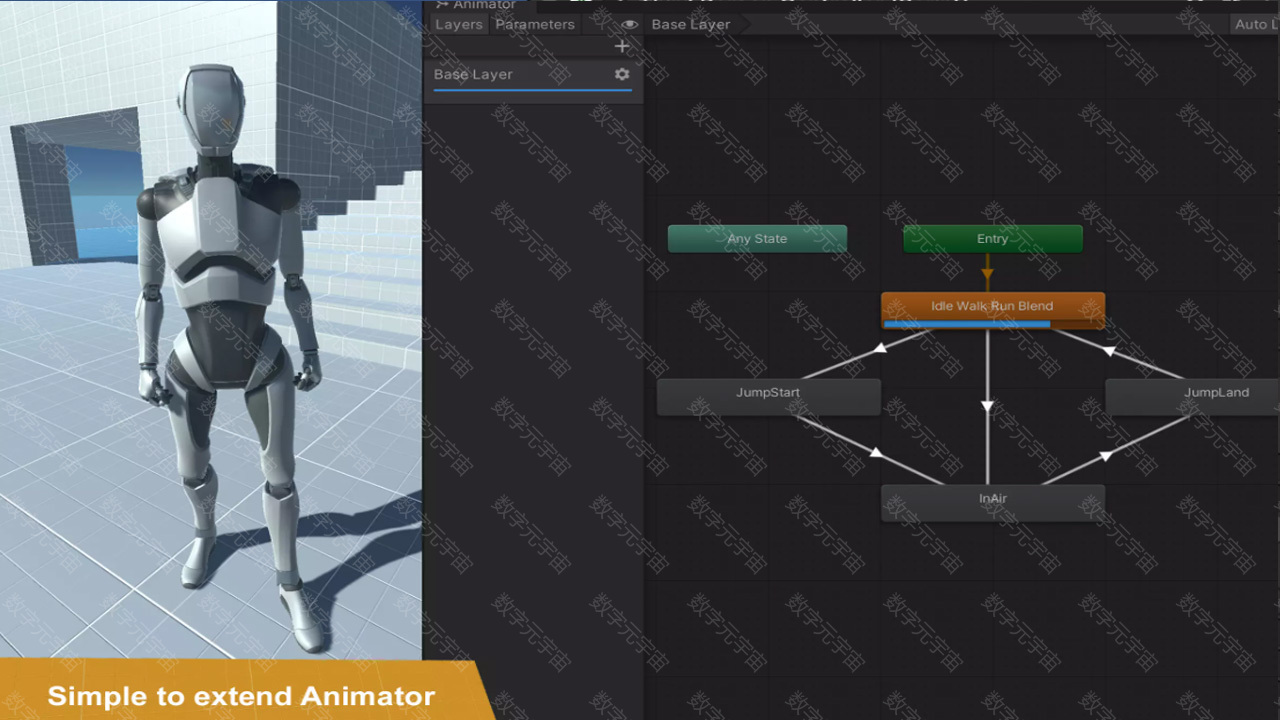This screenshot has height=720, width=1280.
Task: Switch to the Parameters tab
Action: point(535,24)
